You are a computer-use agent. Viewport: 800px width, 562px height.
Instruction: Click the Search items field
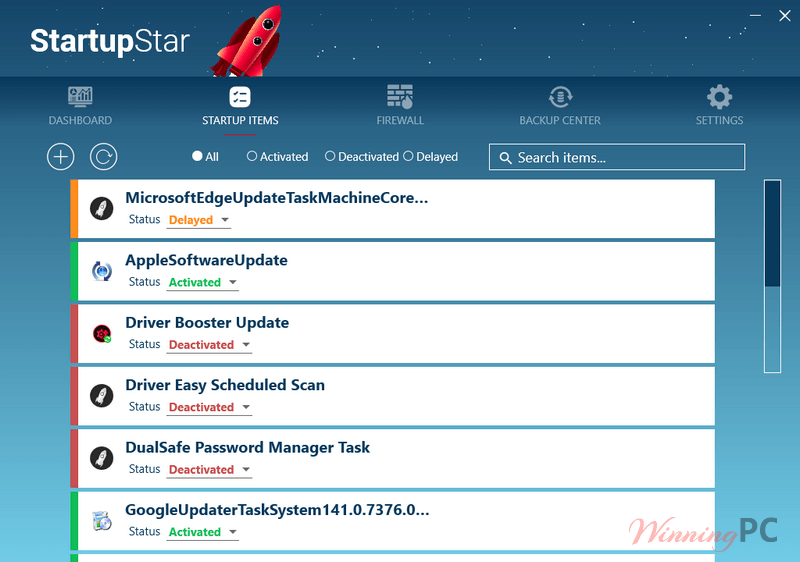pos(617,157)
